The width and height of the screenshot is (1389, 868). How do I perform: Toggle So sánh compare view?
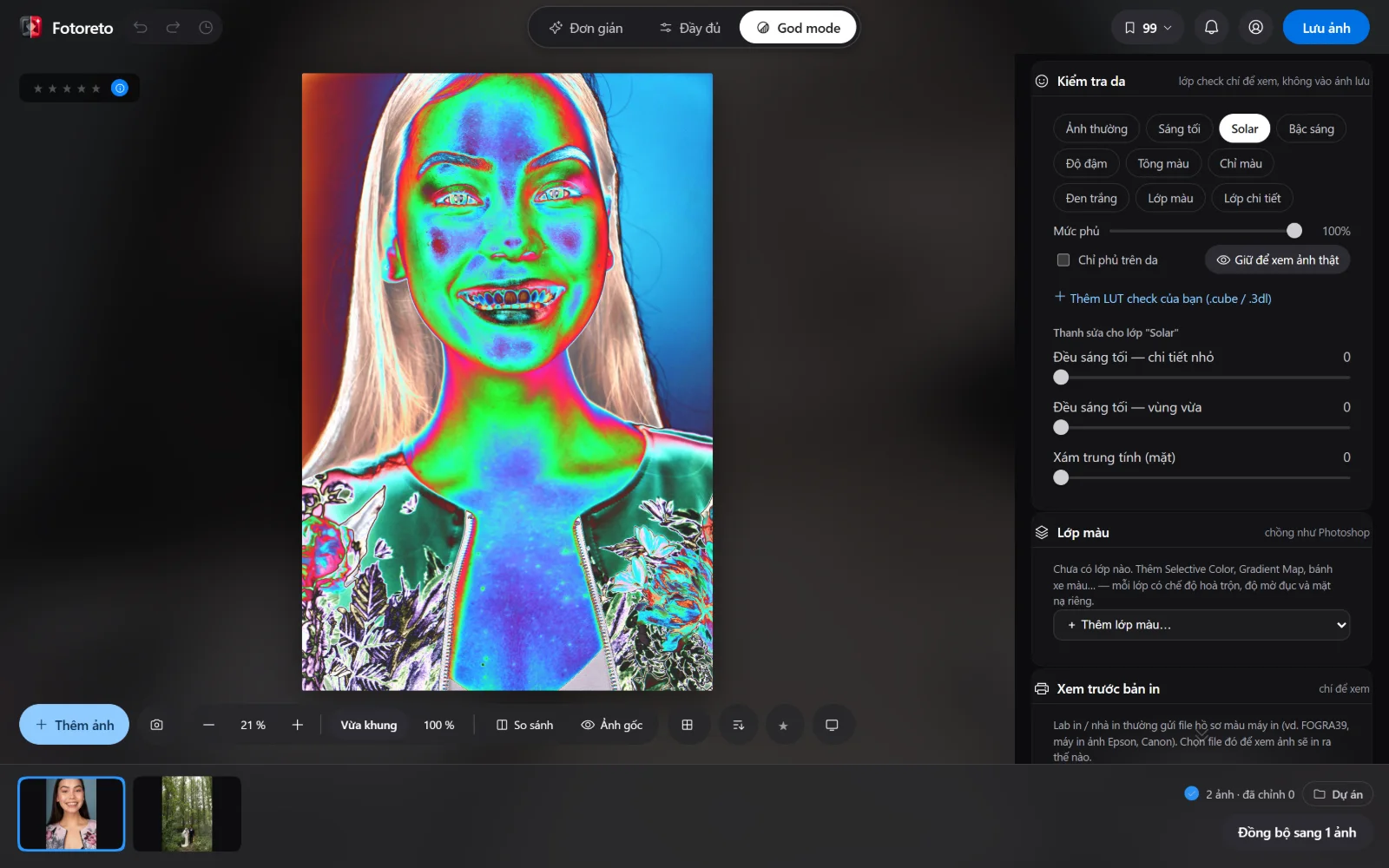pos(524,725)
